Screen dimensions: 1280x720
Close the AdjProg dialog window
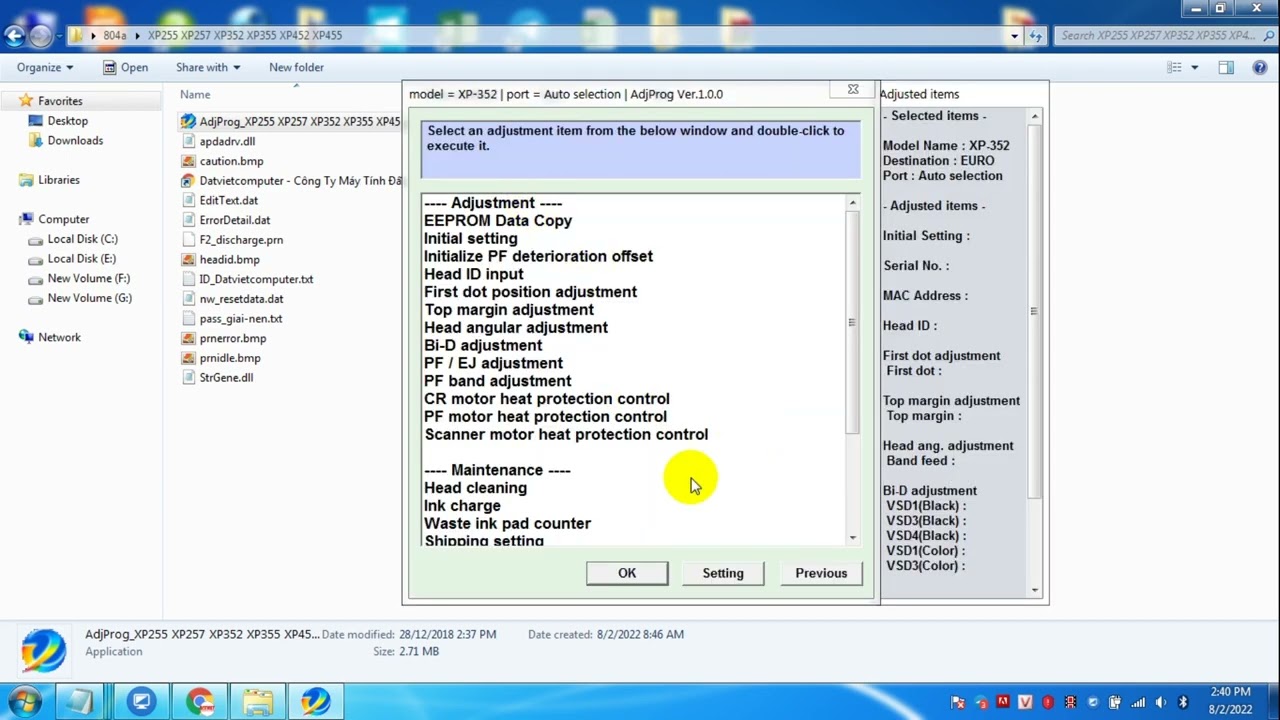coord(853,90)
